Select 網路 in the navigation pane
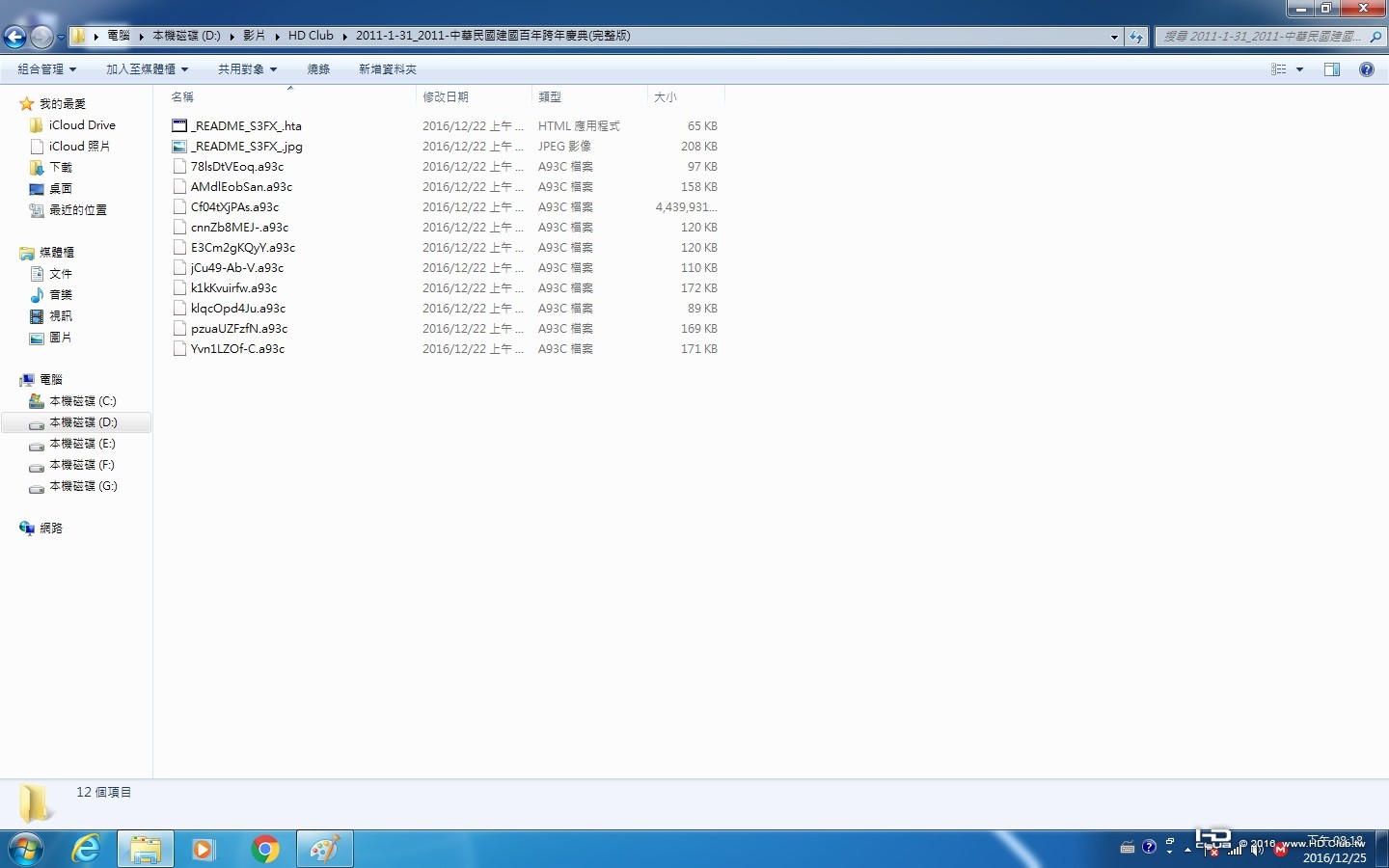 pos(51,529)
